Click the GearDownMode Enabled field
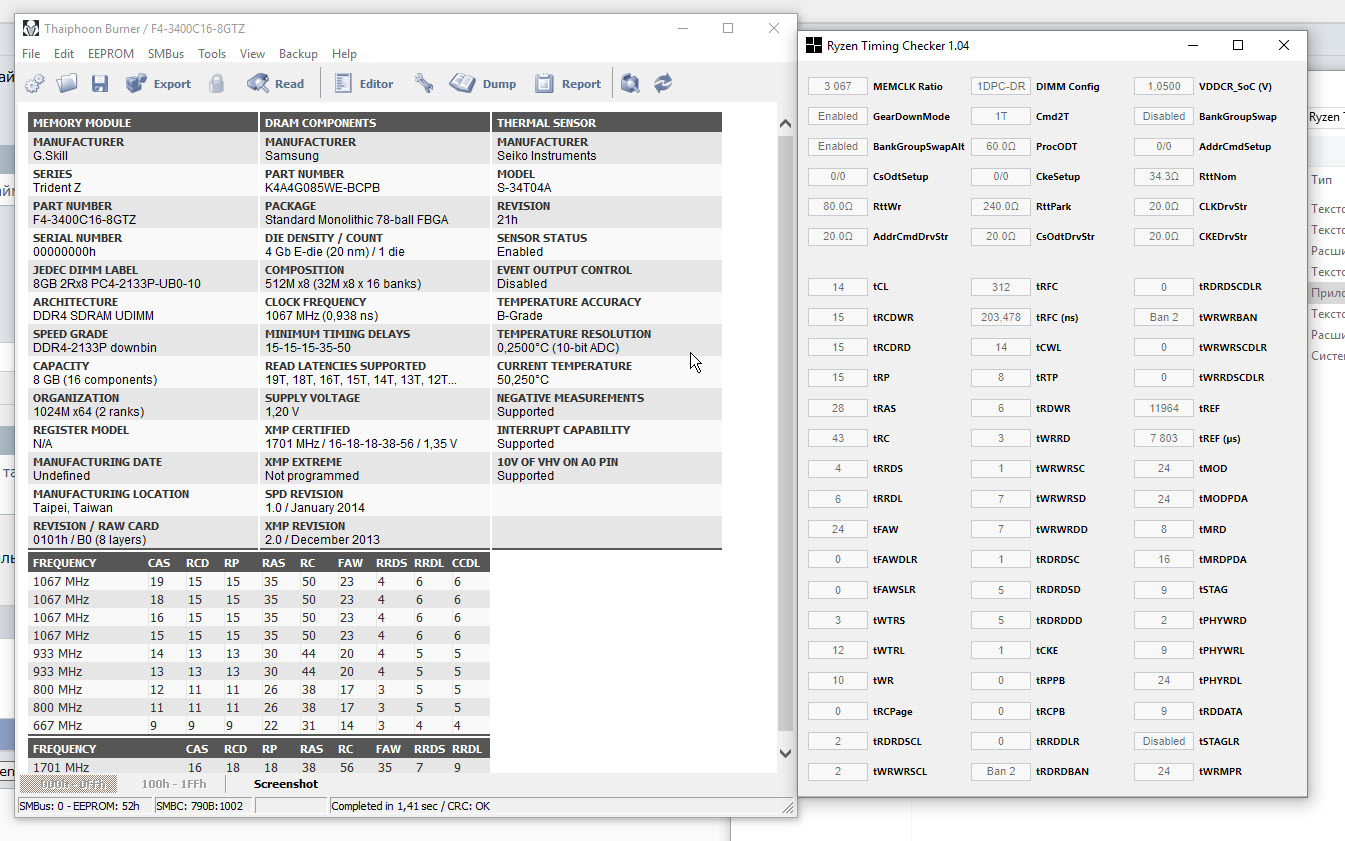1345x841 pixels. (x=838, y=116)
